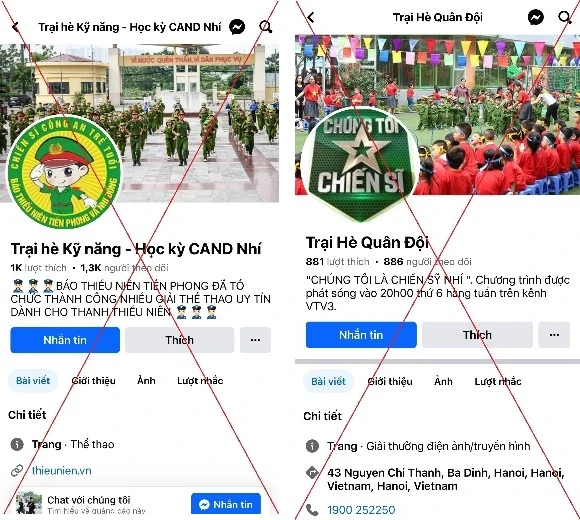Image resolution: width=580 pixels, height=520 pixels.
Task: Open three-dots menu on CAND Nhí page
Action: (255, 340)
